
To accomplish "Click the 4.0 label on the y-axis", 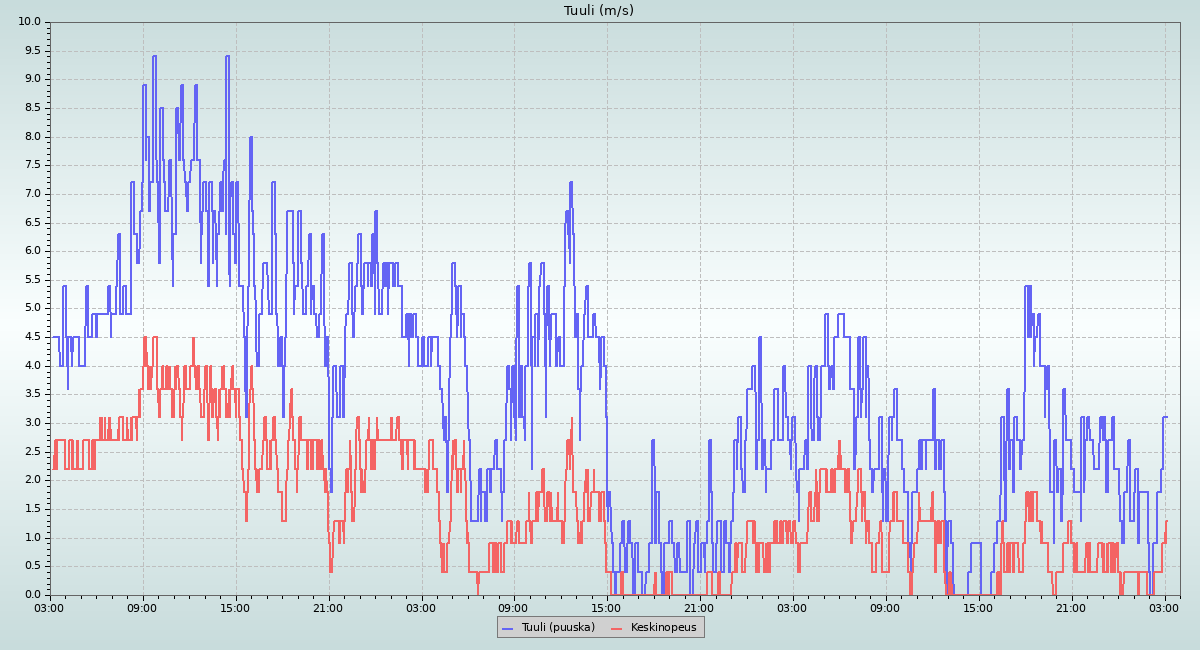I will (32, 366).
